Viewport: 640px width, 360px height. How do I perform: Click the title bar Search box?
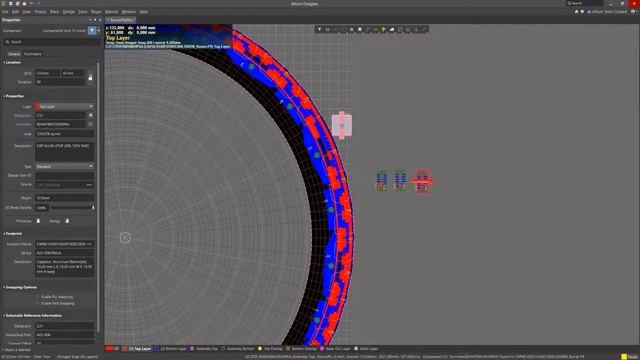[584, 3]
